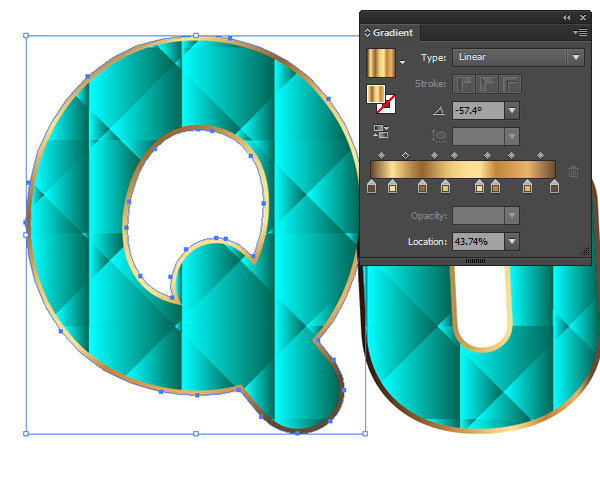Apply gradient along stroke button
This screenshot has width=600, height=489.
[x=487, y=84]
